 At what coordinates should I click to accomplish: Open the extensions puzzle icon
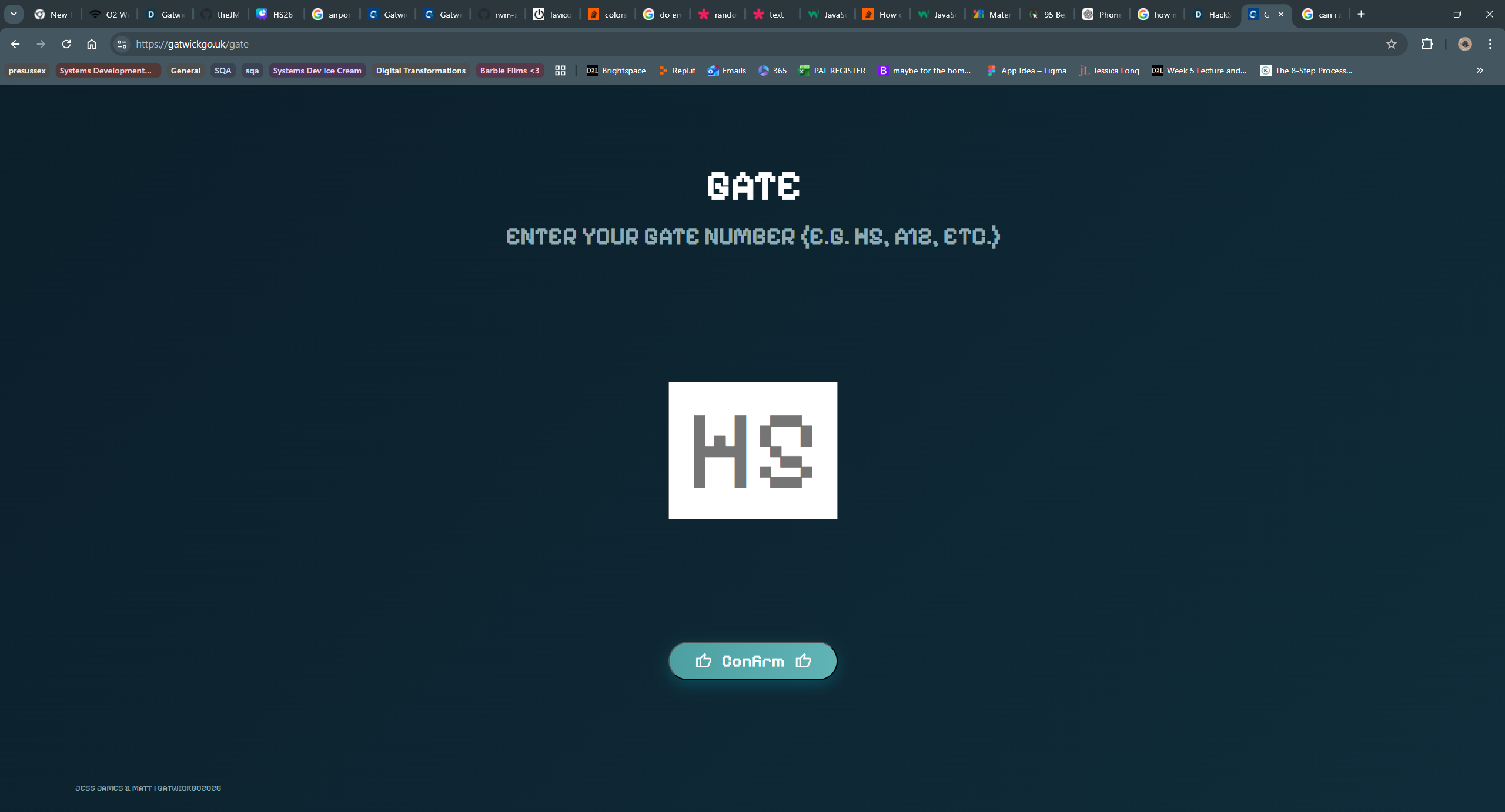tap(1427, 44)
